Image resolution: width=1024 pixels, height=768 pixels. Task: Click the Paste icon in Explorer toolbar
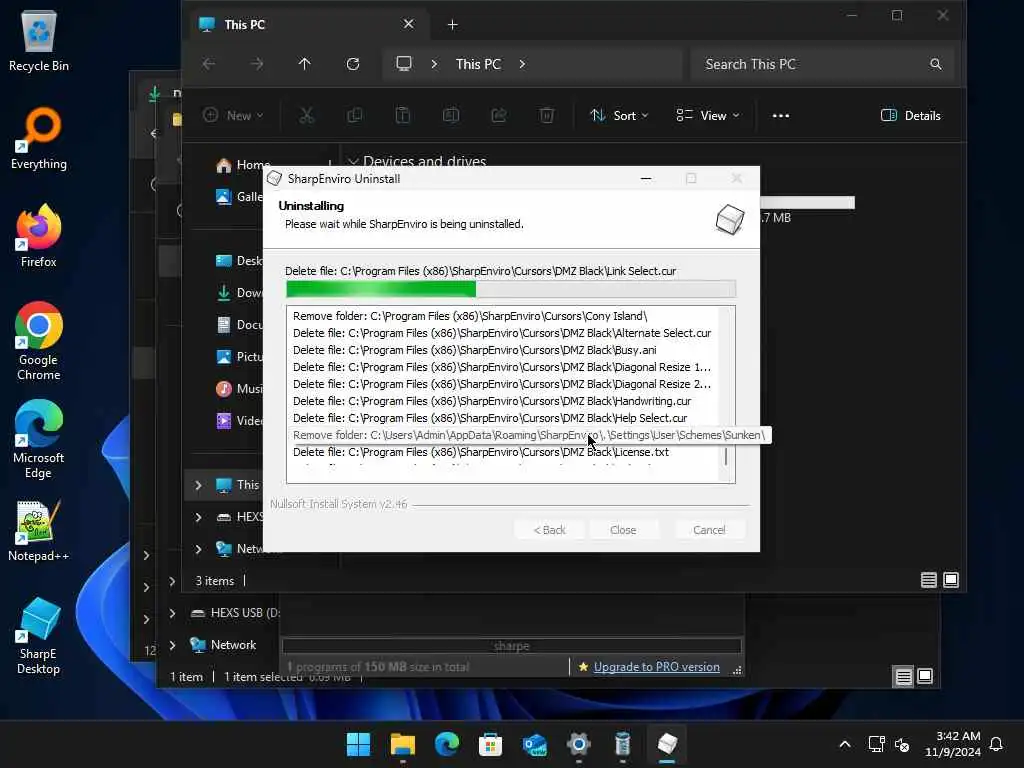coord(403,116)
